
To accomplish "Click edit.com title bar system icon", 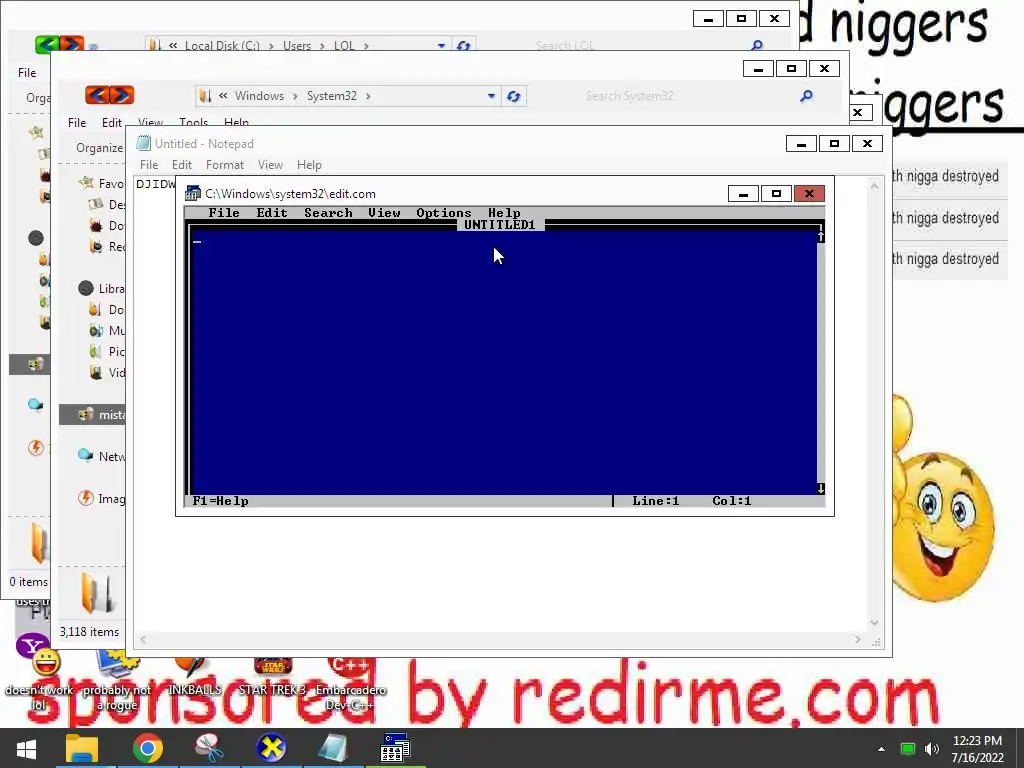I will [193, 193].
